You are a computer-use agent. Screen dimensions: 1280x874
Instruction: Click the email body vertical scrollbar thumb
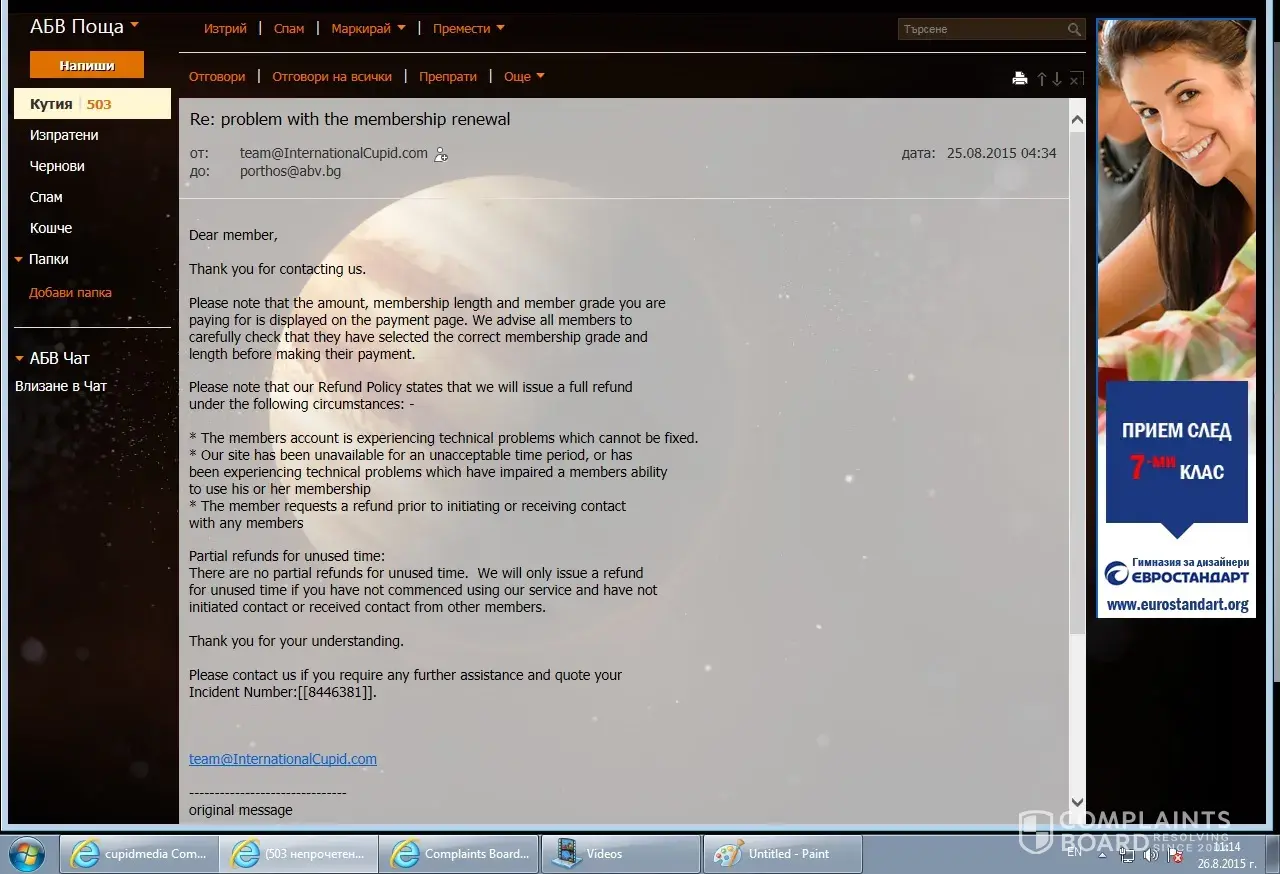tap(1077, 382)
